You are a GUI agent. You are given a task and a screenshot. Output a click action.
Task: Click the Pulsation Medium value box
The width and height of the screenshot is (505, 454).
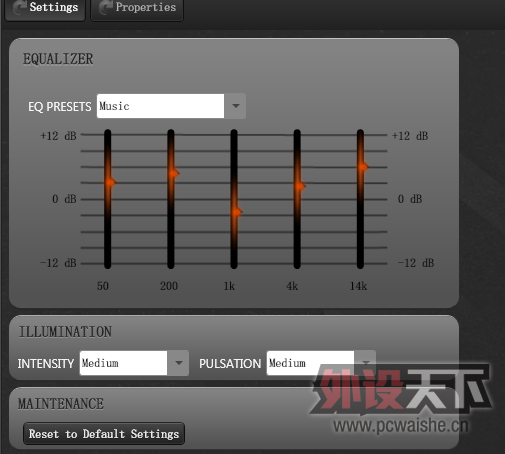310,363
